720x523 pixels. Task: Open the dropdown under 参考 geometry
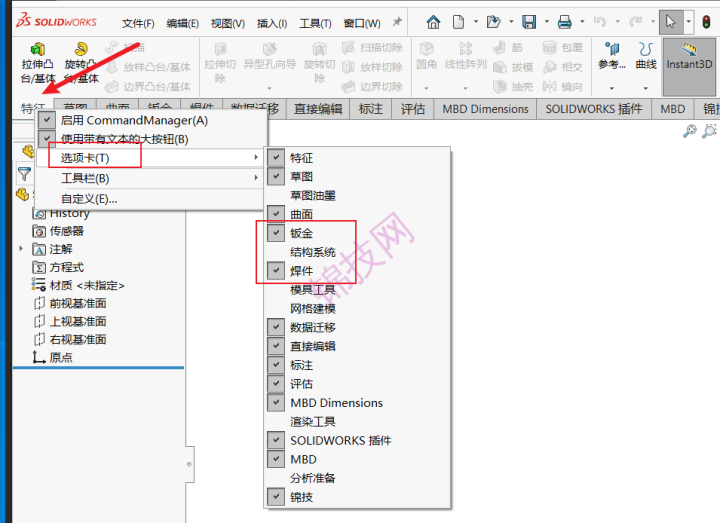coord(612,88)
